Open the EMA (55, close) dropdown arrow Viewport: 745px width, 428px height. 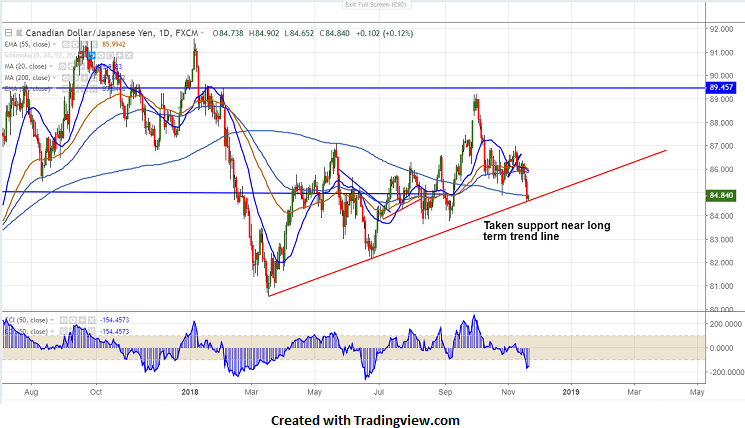point(54,44)
